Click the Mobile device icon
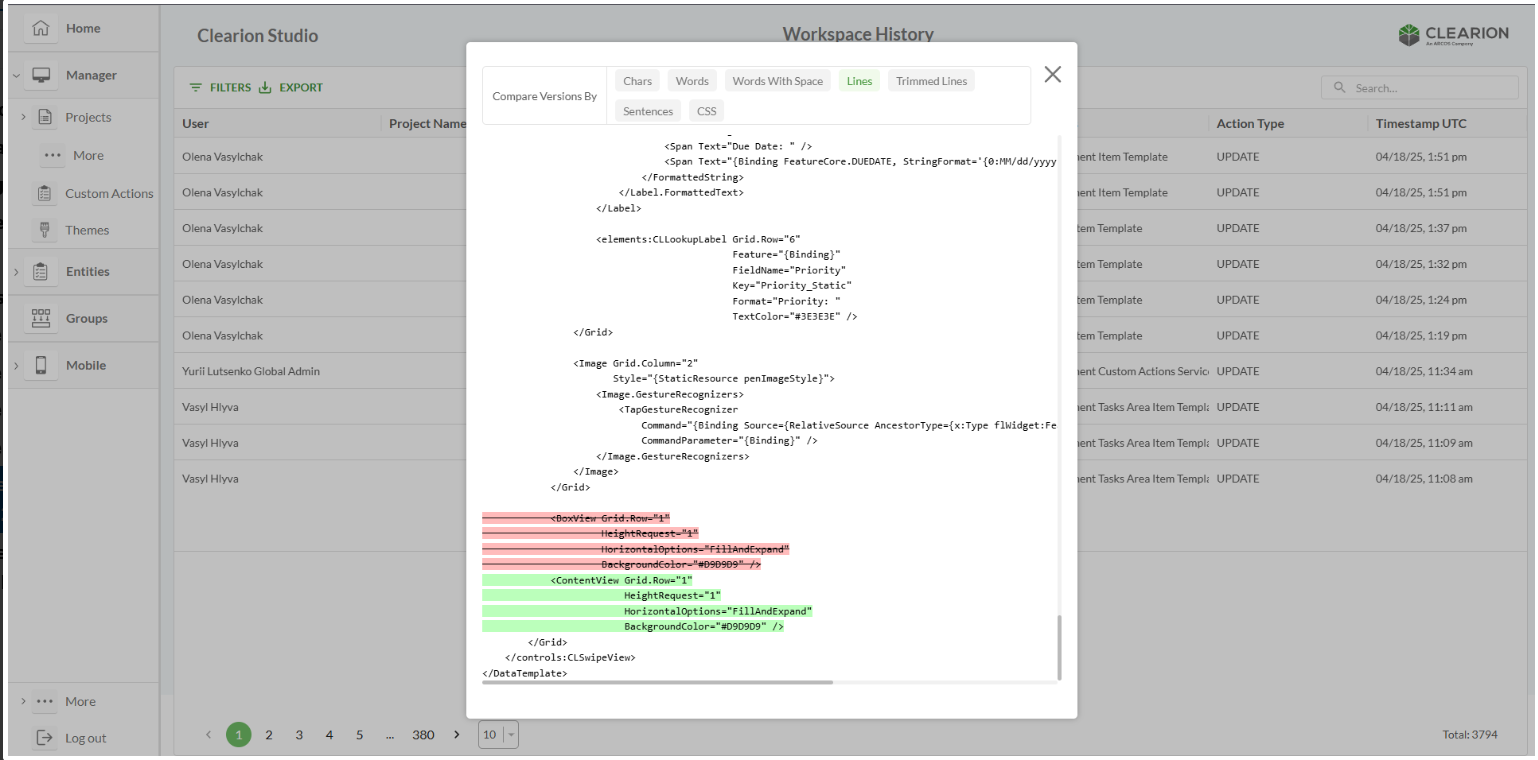 tap(41, 365)
